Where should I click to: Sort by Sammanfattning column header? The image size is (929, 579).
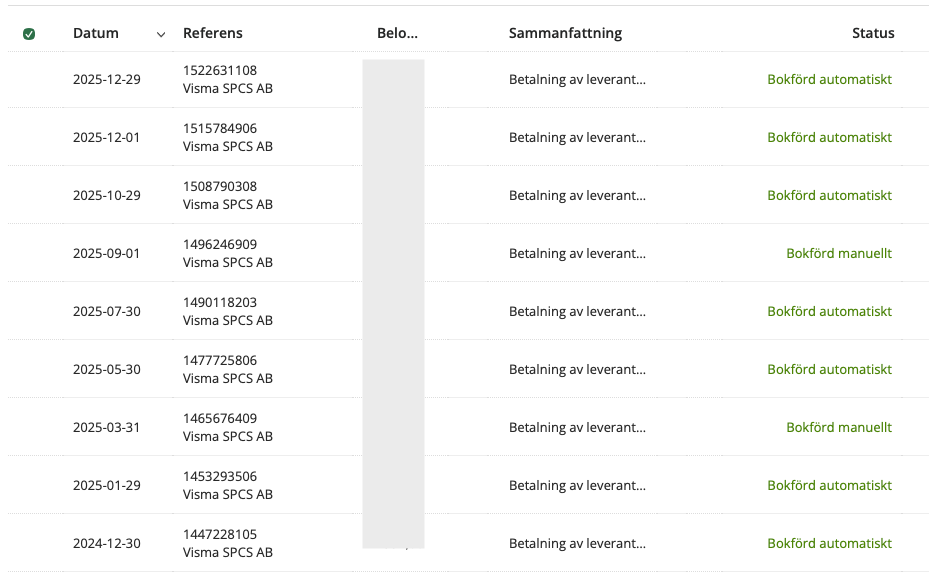click(565, 33)
